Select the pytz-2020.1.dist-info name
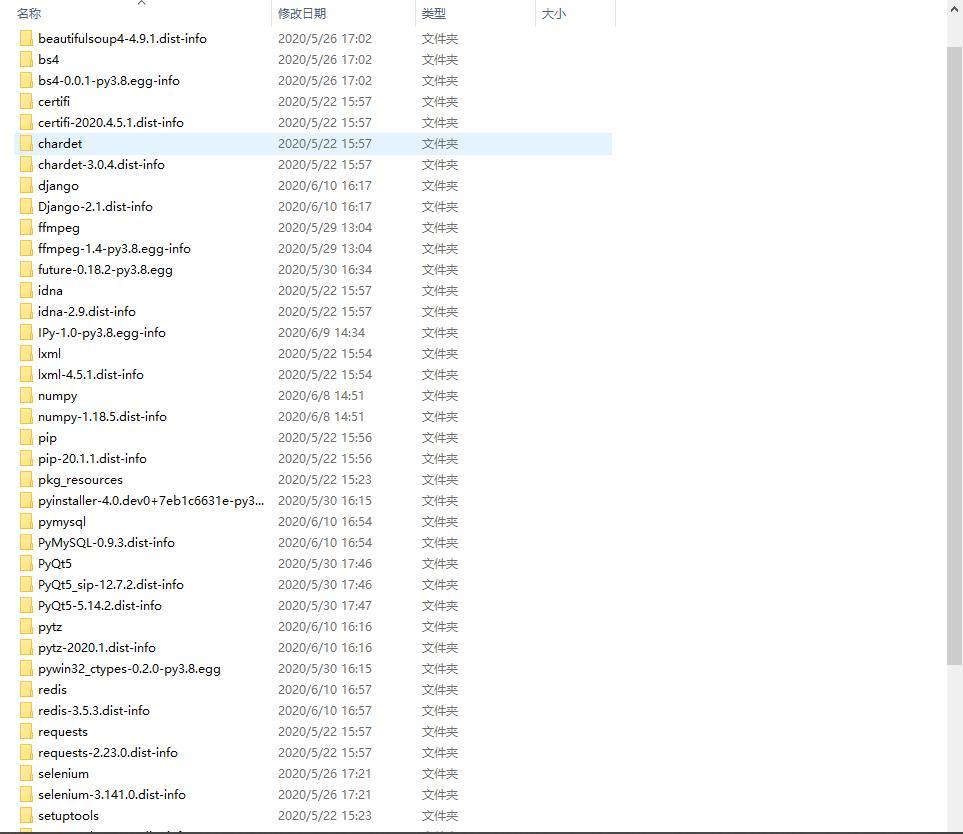This screenshot has width=963, height=834. [x=96, y=648]
